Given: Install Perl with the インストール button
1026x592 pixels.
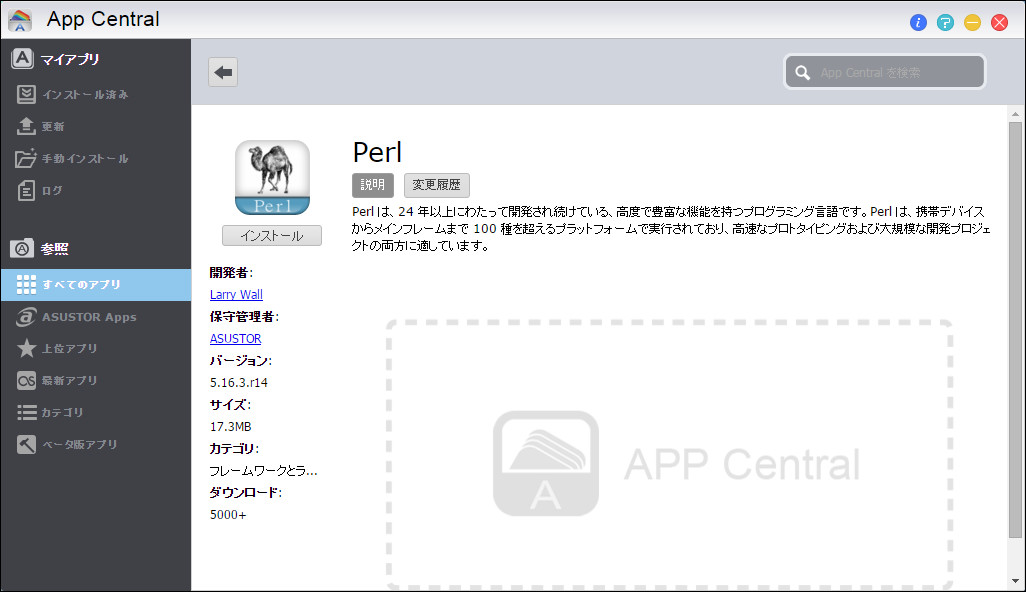Looking at the screenshot, I should click(x=270, y=235).
